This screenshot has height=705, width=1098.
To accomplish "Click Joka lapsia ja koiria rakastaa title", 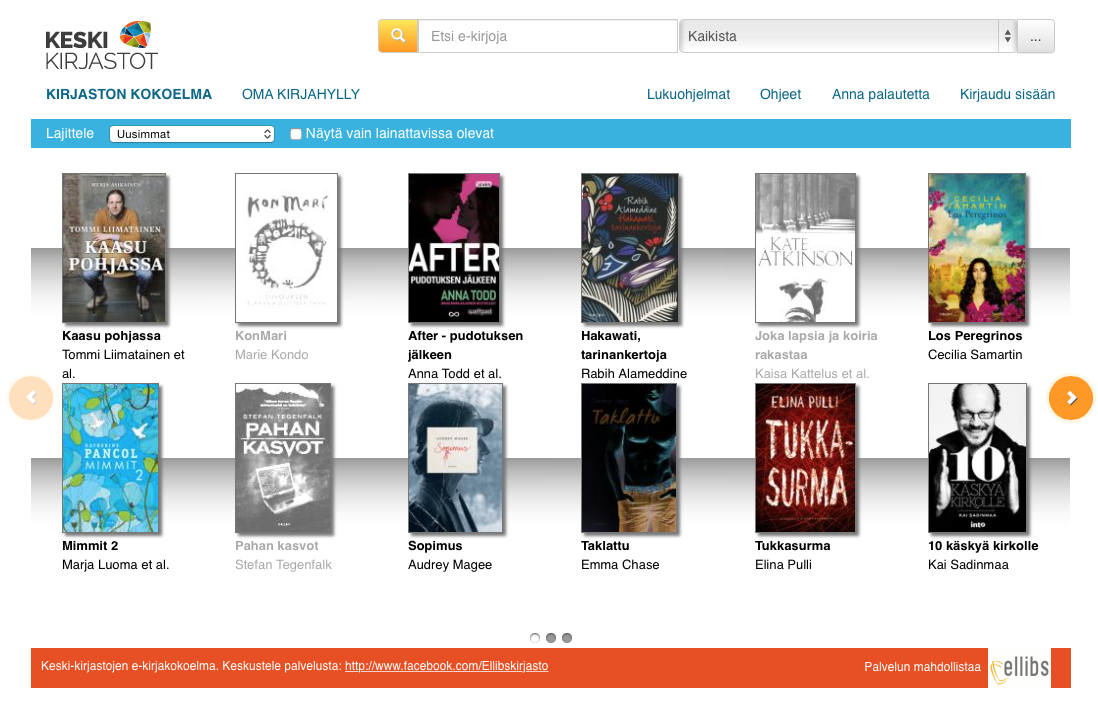I will [816, 345].
